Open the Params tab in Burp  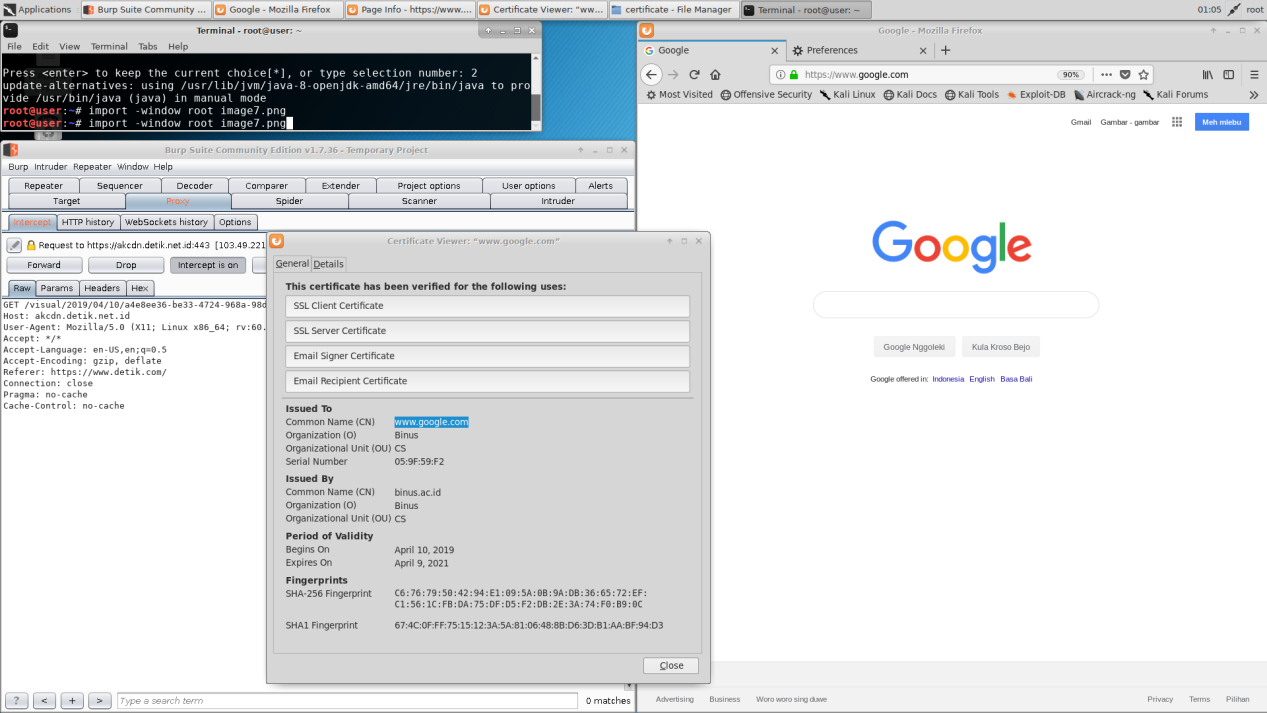point(57,288)
